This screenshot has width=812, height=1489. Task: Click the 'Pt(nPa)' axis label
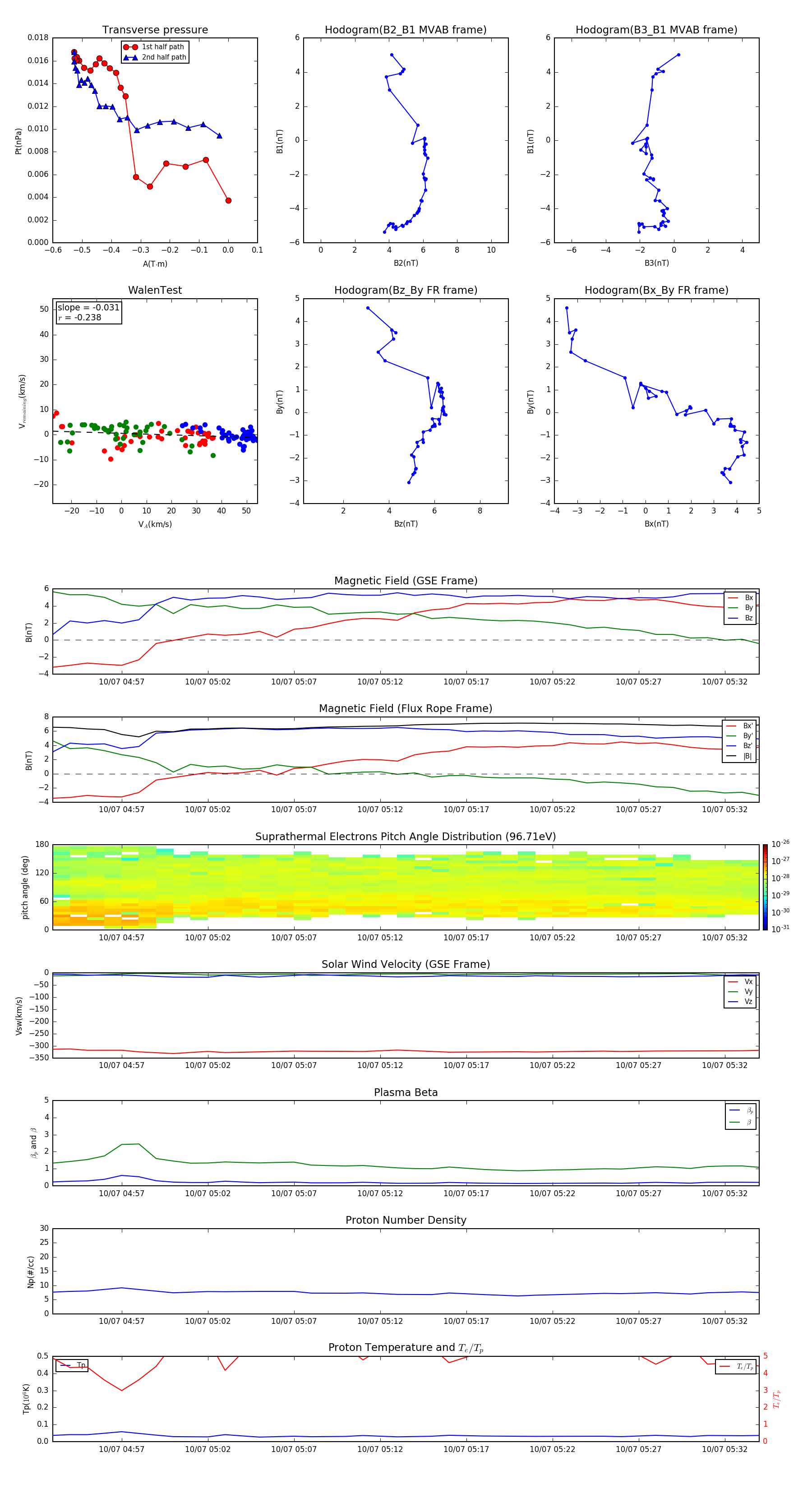point(18,140)
